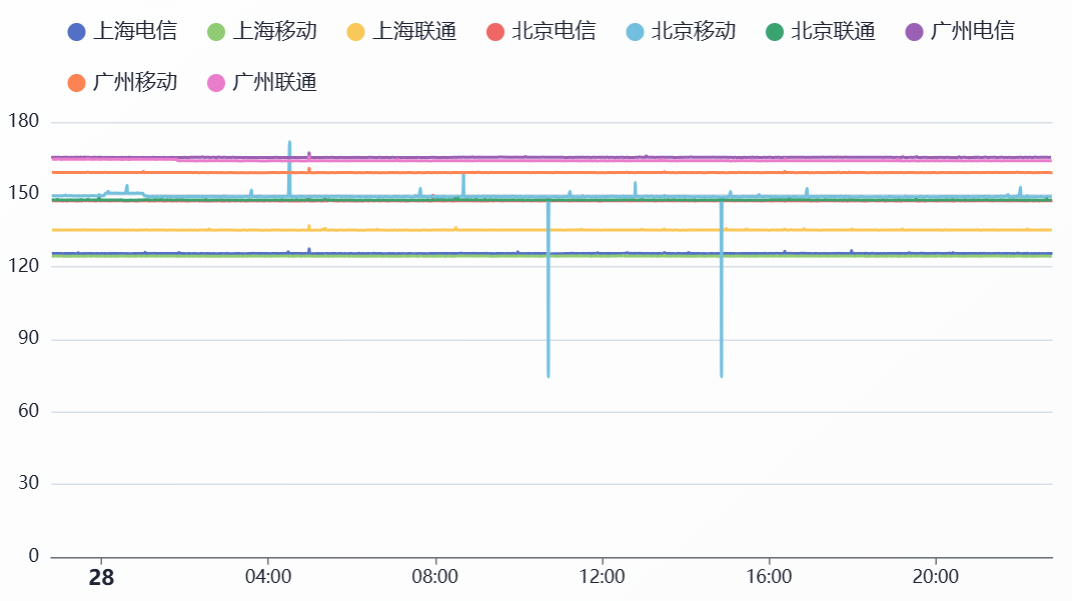
Task: Click the light blue 北京移动 legend dot
Action: click(636, 32)
